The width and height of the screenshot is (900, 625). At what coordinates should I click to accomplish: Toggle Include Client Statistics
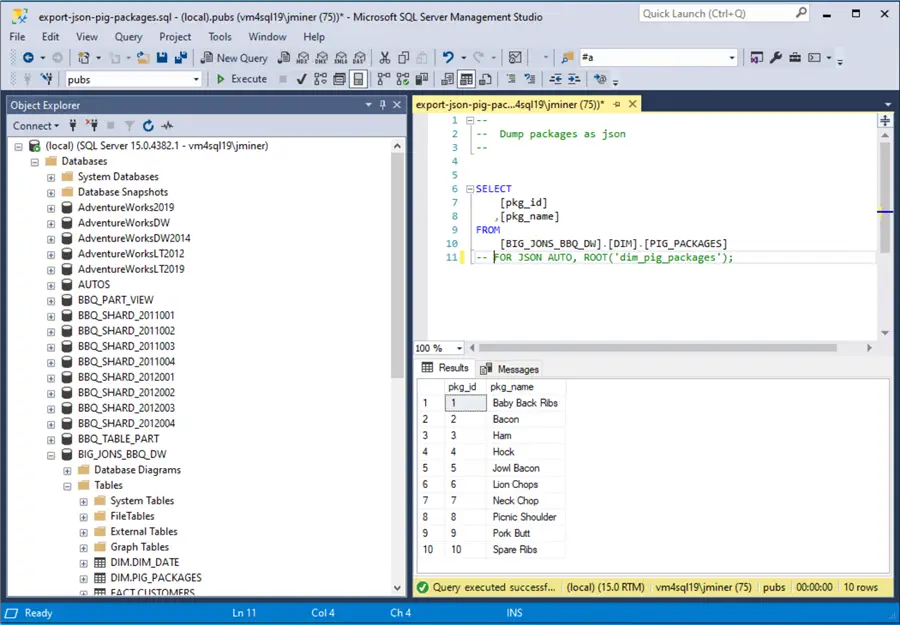(x=422, y=79)
